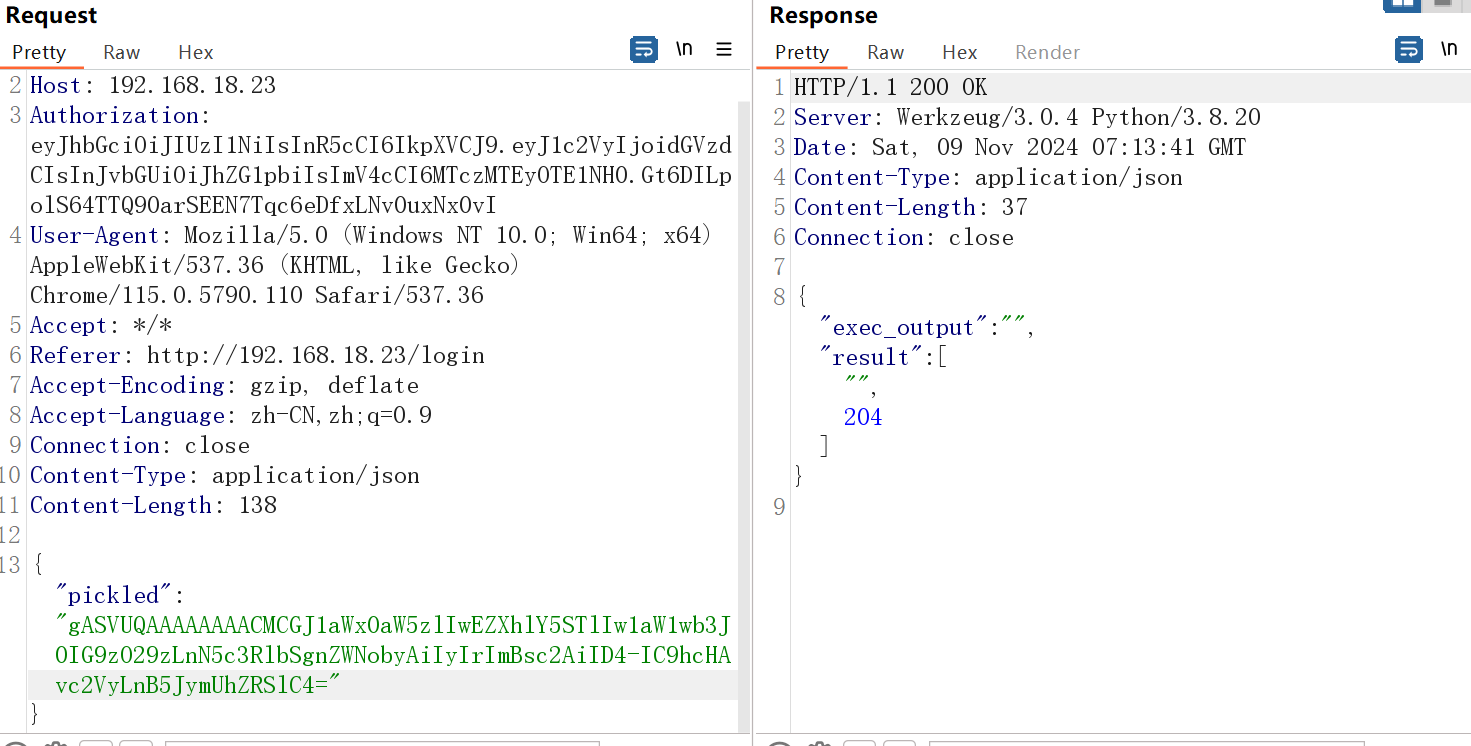The height and width of the screenshot is (746, 1471).
Task: Click the "exec_output" JSON key
Action: coord(903,327)
